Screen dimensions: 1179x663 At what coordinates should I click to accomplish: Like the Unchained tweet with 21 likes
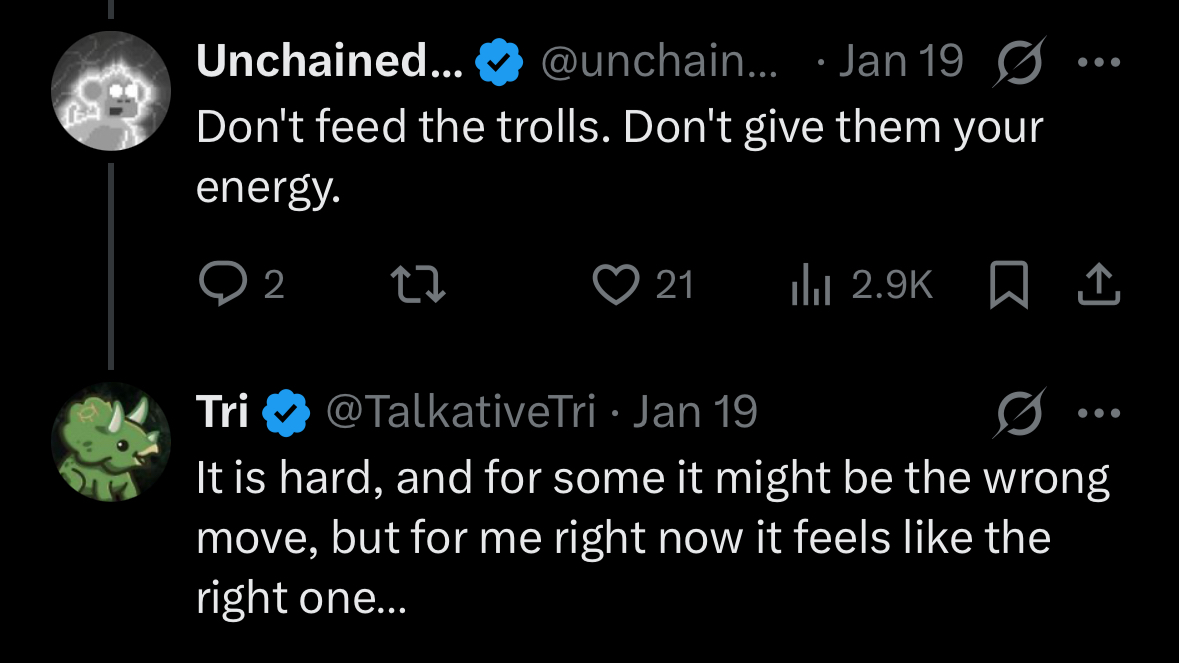click(614, 287)
